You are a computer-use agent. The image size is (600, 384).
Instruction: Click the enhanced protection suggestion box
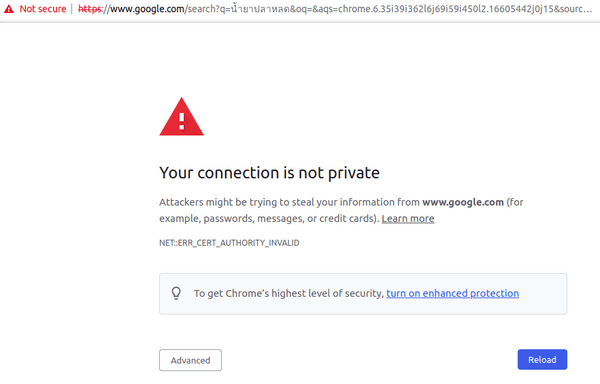tap(363, 294)
